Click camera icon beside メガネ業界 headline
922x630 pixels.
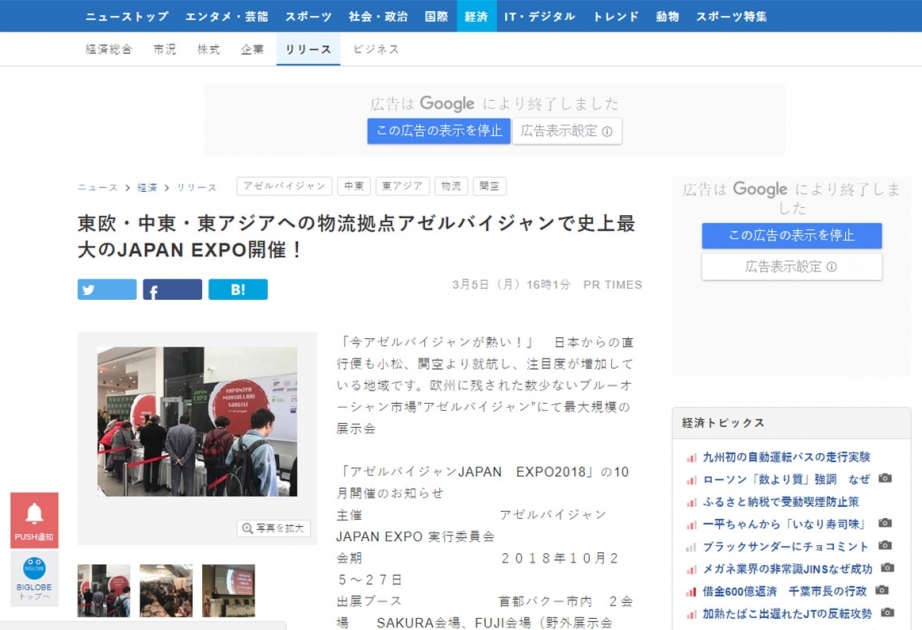(x=887, y=568)
